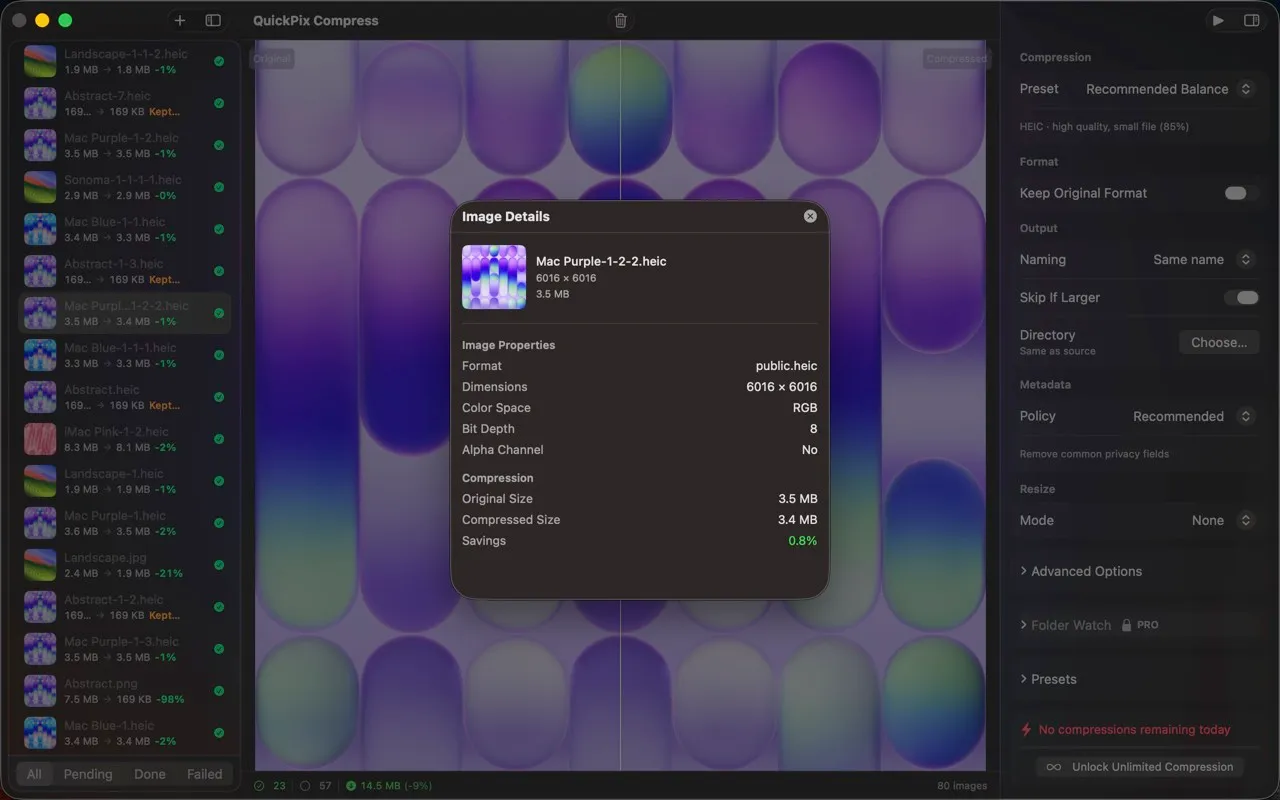Expand Advanced Options section

[x=1080, y=571]
